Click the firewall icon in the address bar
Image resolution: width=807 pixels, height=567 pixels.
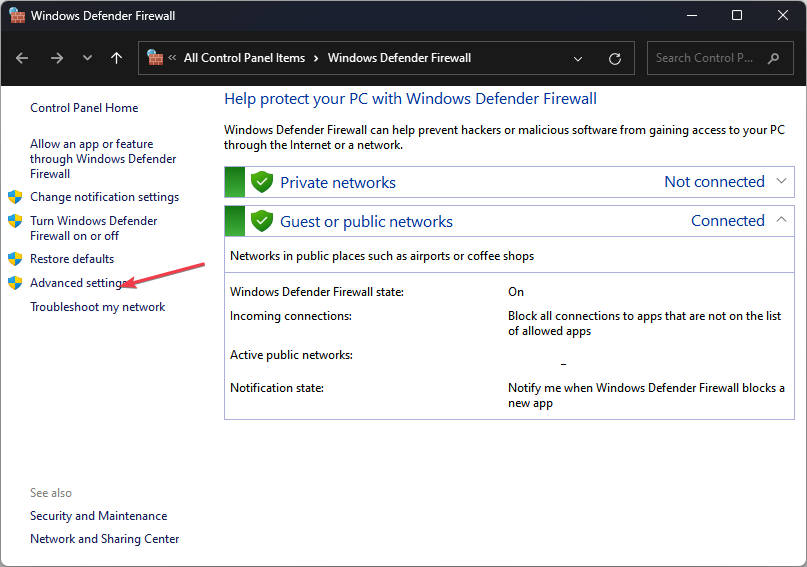click(155, 58)
